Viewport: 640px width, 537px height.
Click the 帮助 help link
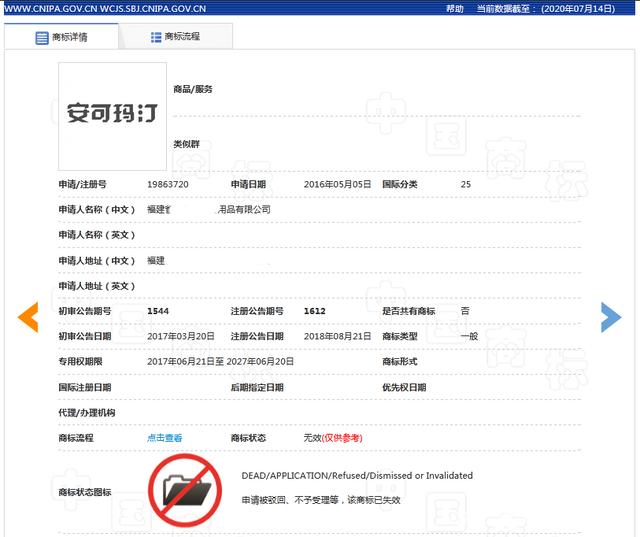coord(455,9)
